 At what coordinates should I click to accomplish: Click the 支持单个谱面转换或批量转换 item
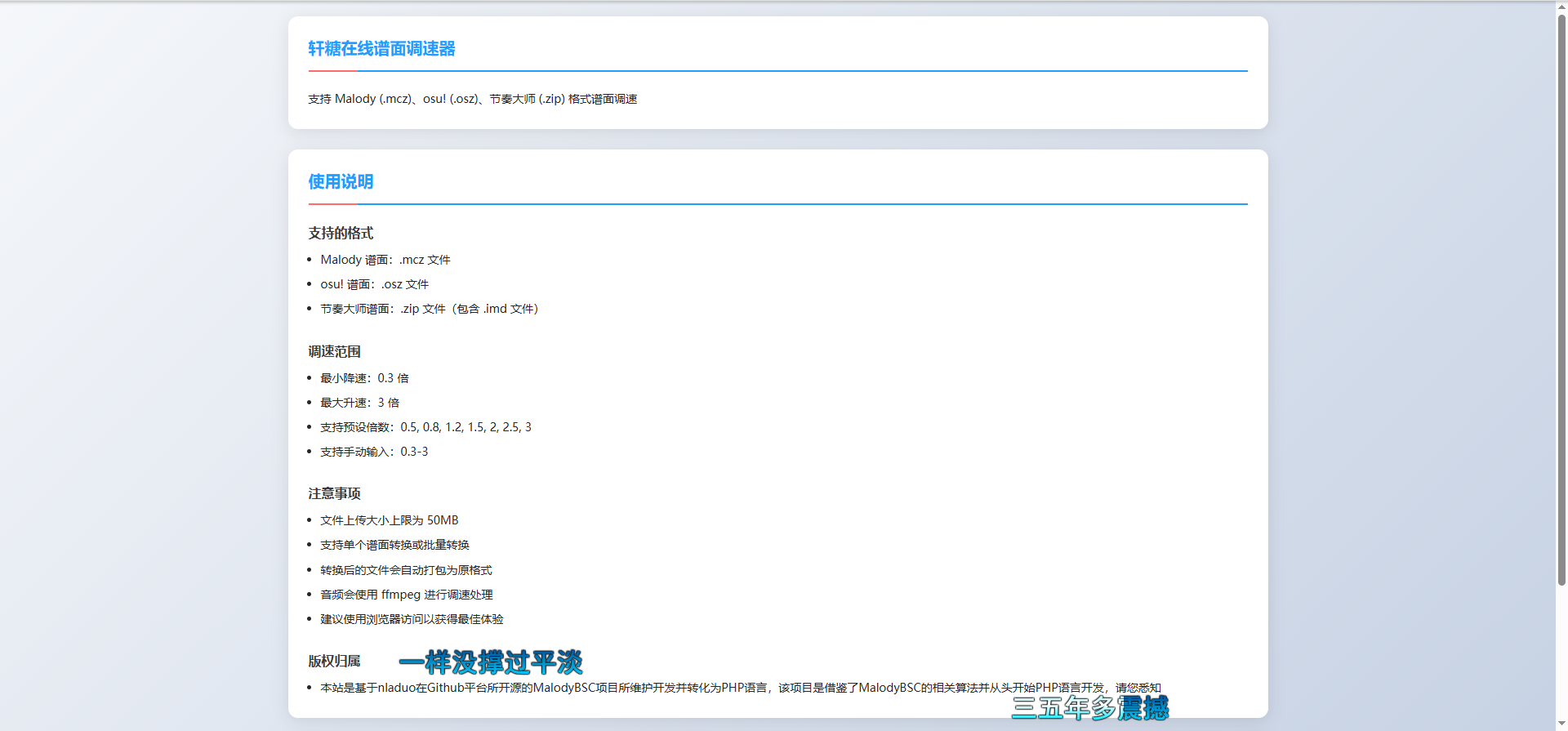(x=394, y=545)
